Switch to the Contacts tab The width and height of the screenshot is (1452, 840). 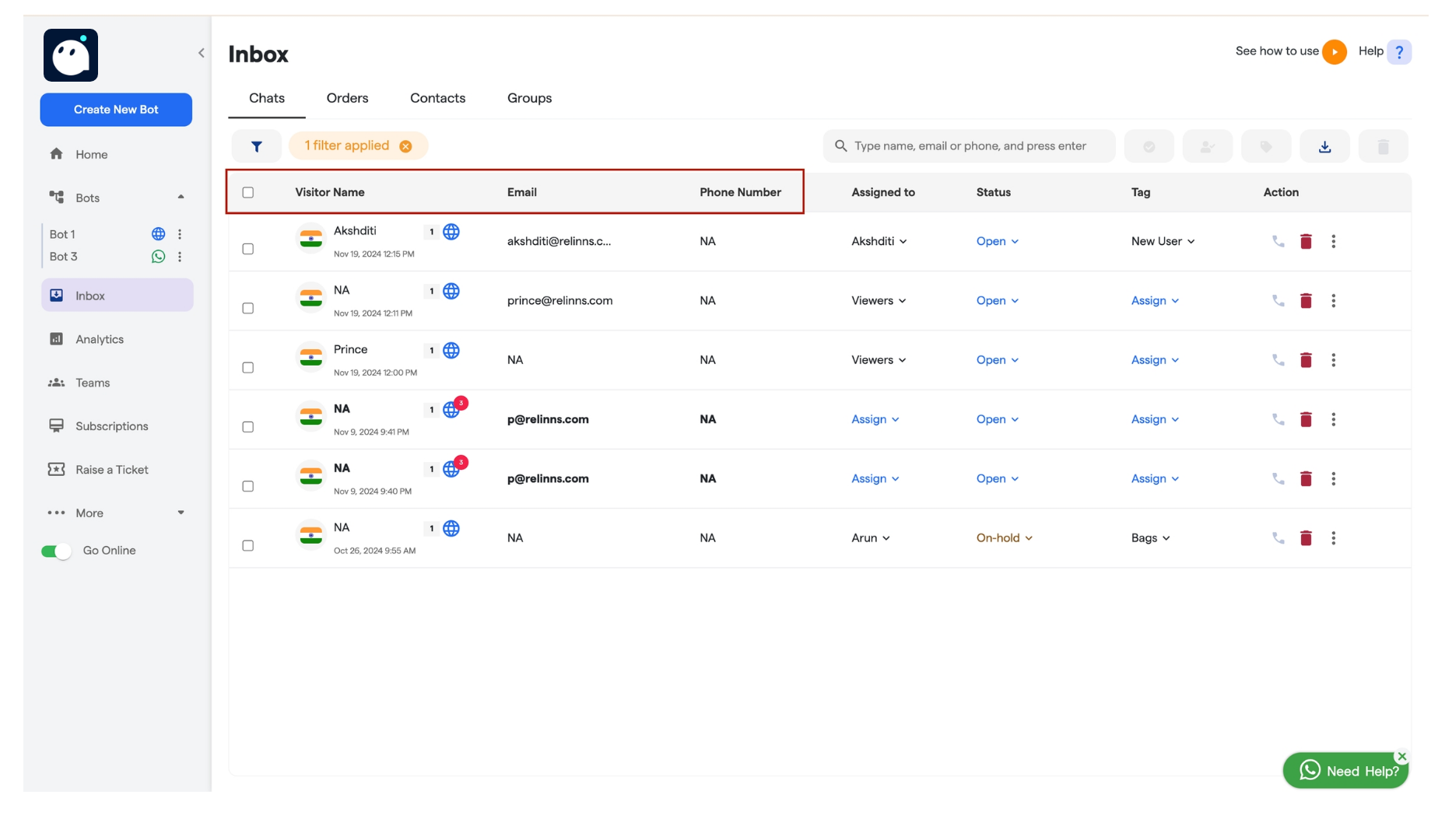[437, 98]
